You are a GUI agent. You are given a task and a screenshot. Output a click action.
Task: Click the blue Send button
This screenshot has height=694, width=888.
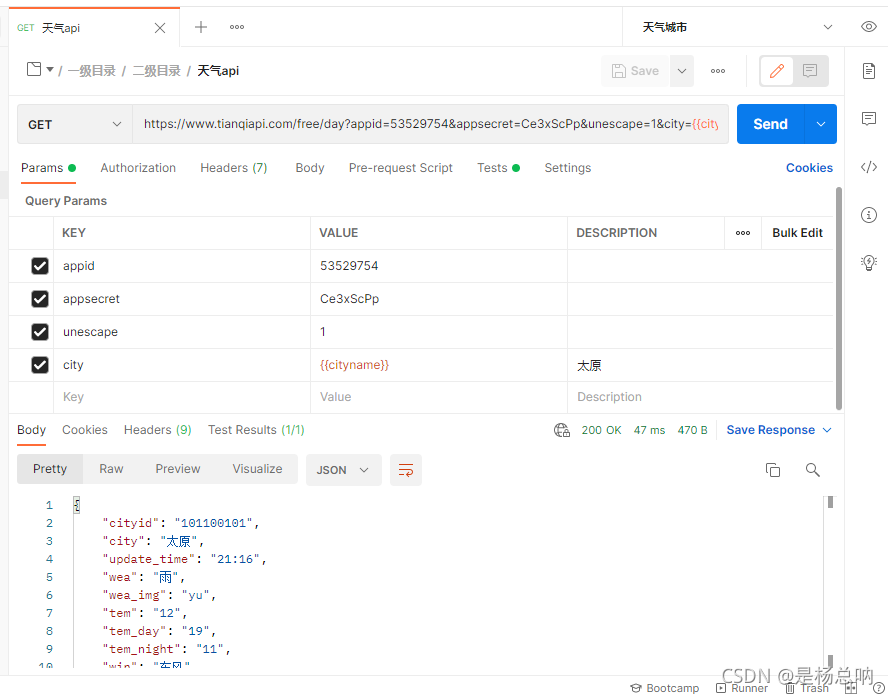[x=770, y=124]
